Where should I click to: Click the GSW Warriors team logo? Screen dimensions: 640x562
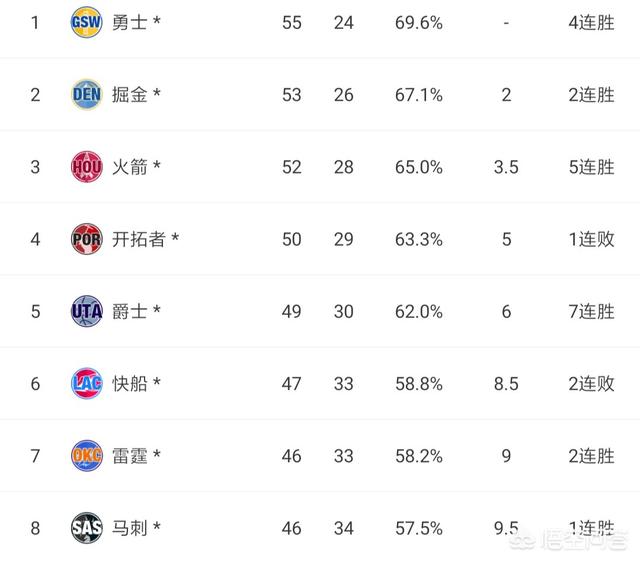tap(87, 22)
